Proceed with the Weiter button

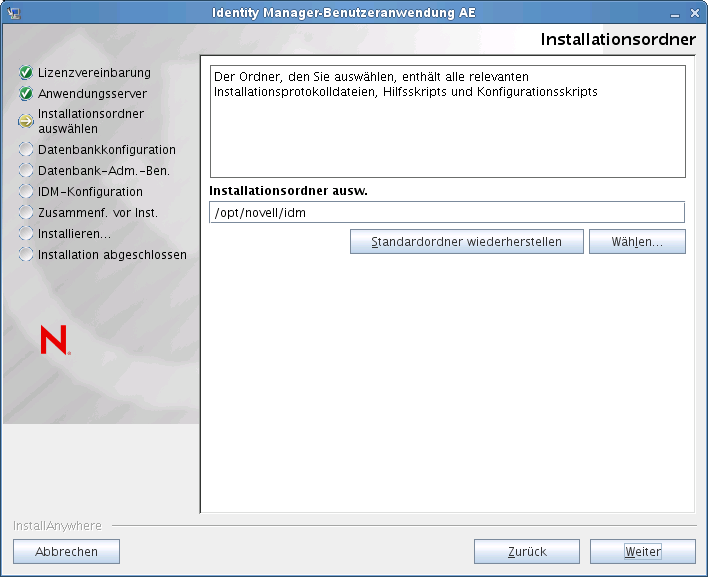pos(643,551)
